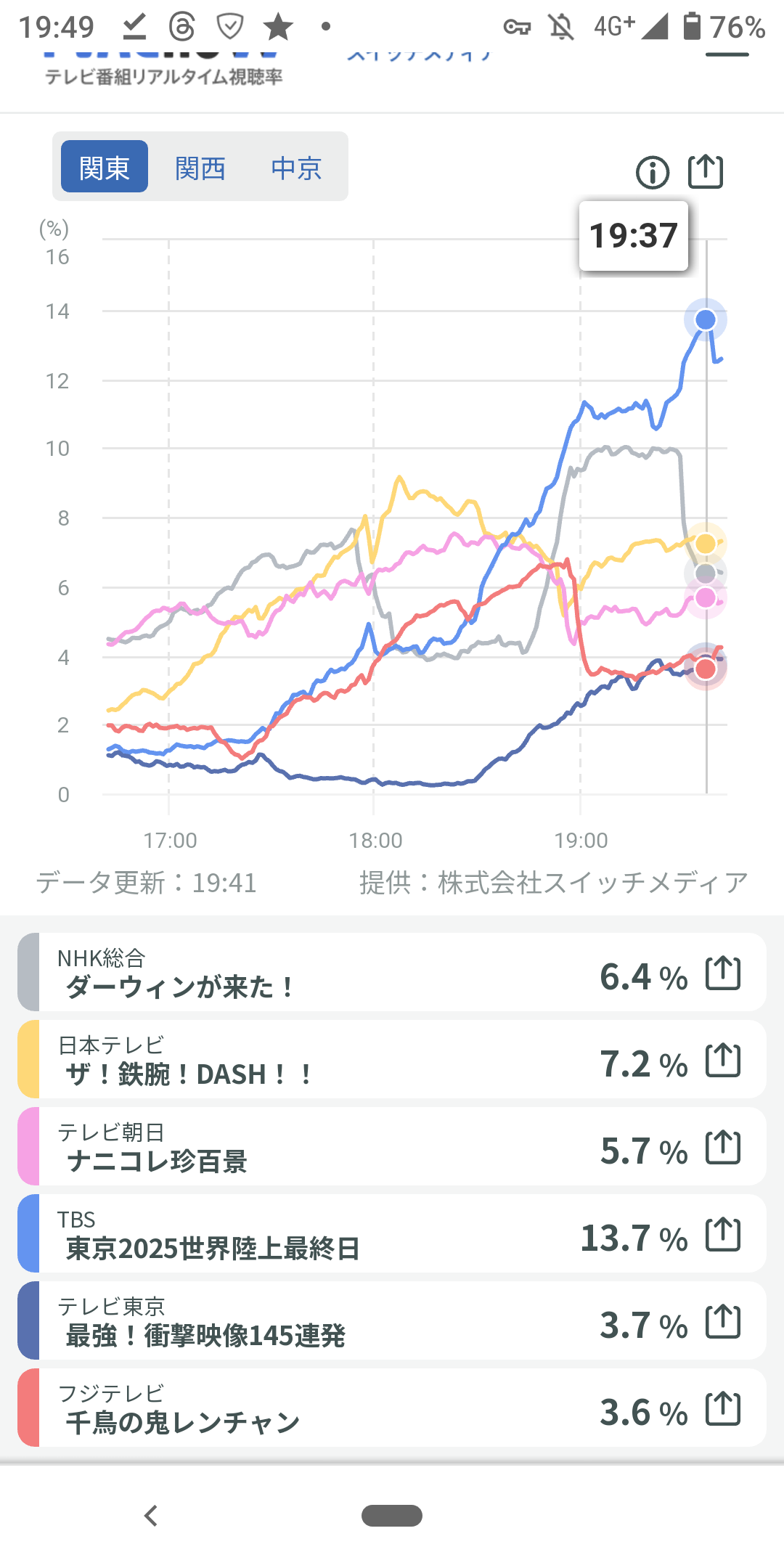784x1568 pixels.
Task: Tap the blue TBS color bar
Action: click(x=28, y=1234)
